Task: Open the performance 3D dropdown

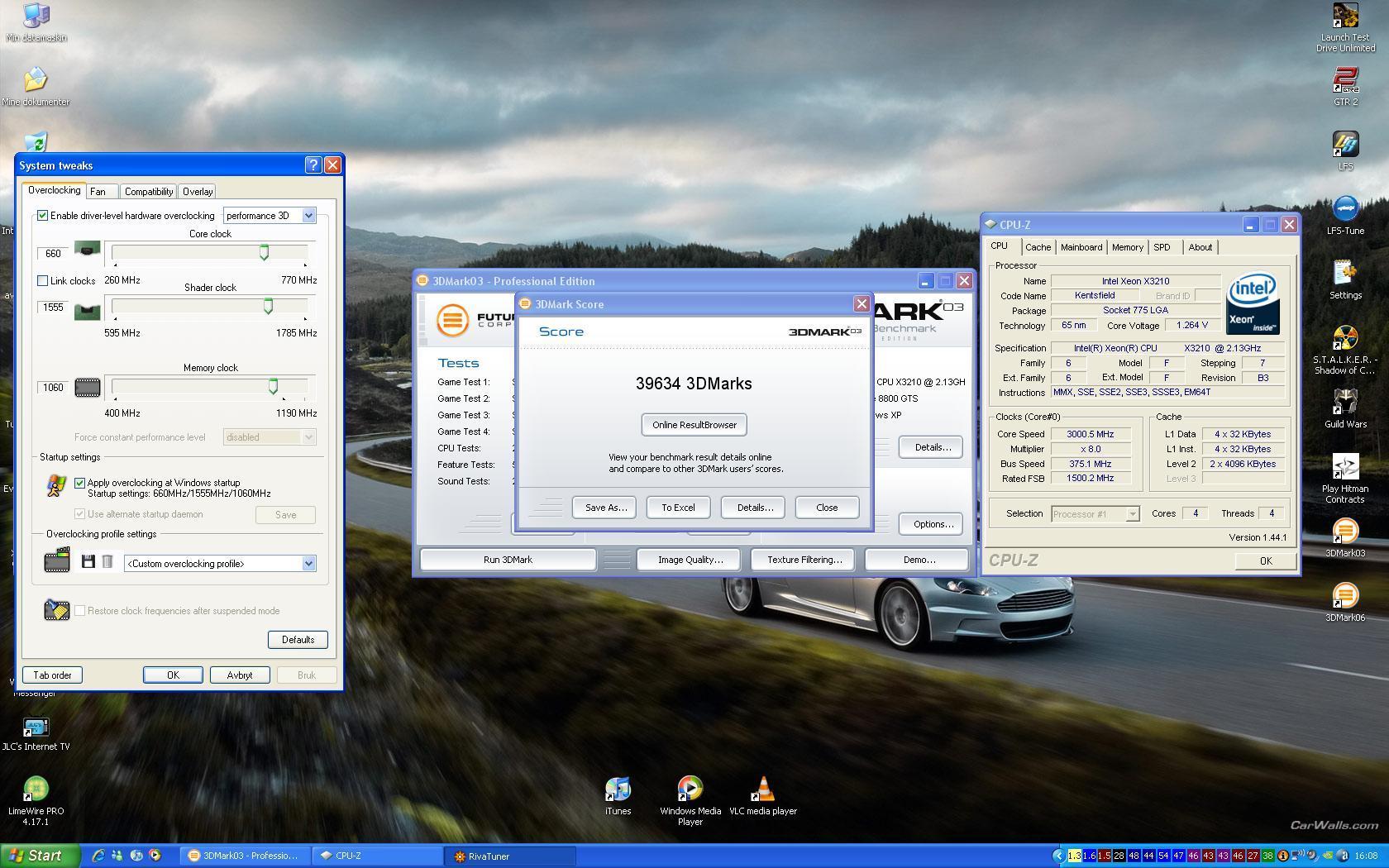Action: (x=270, y=216)
